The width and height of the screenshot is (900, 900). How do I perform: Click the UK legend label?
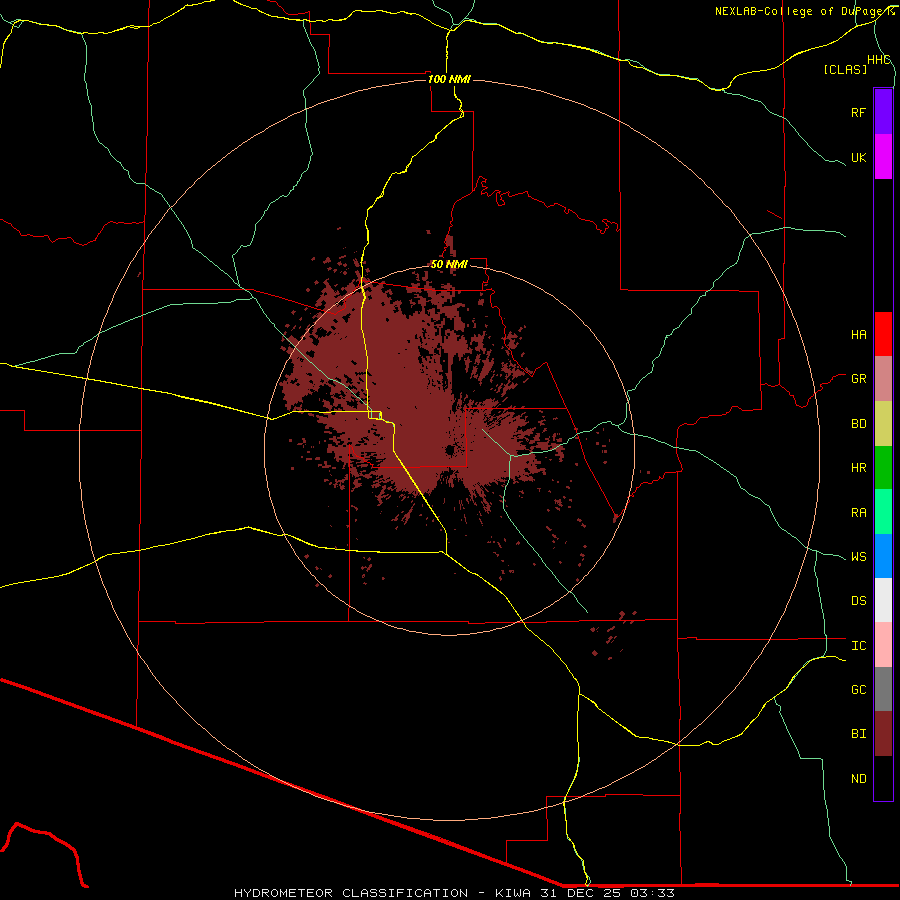tap(858, 157)
